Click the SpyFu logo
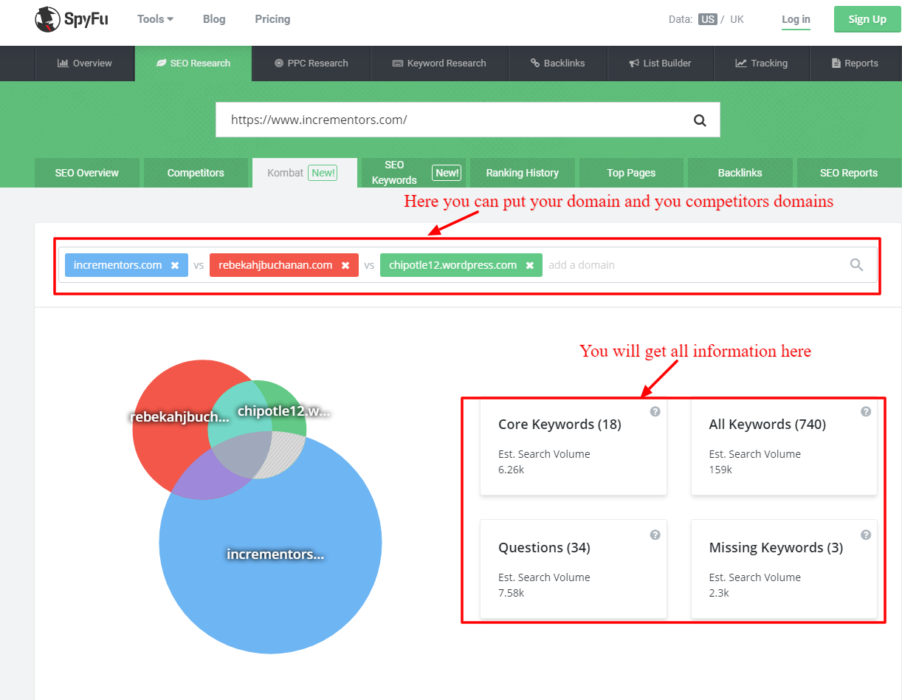This screenshot has width=902, height=700. point(71,19)
